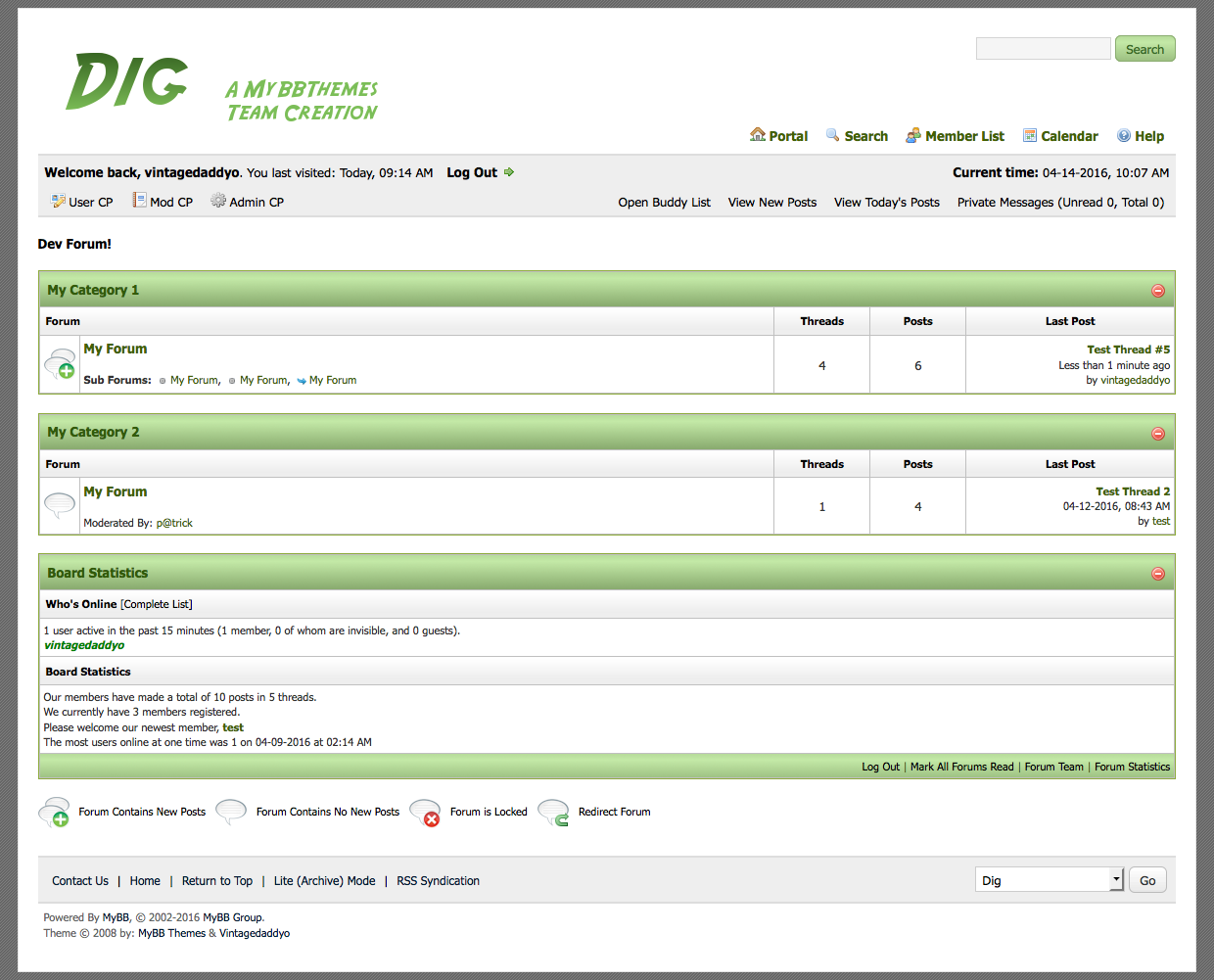This screenshot has width=1214, height=980.
Task: Open Test Thread 2 last post
Action: [1133, 491]
